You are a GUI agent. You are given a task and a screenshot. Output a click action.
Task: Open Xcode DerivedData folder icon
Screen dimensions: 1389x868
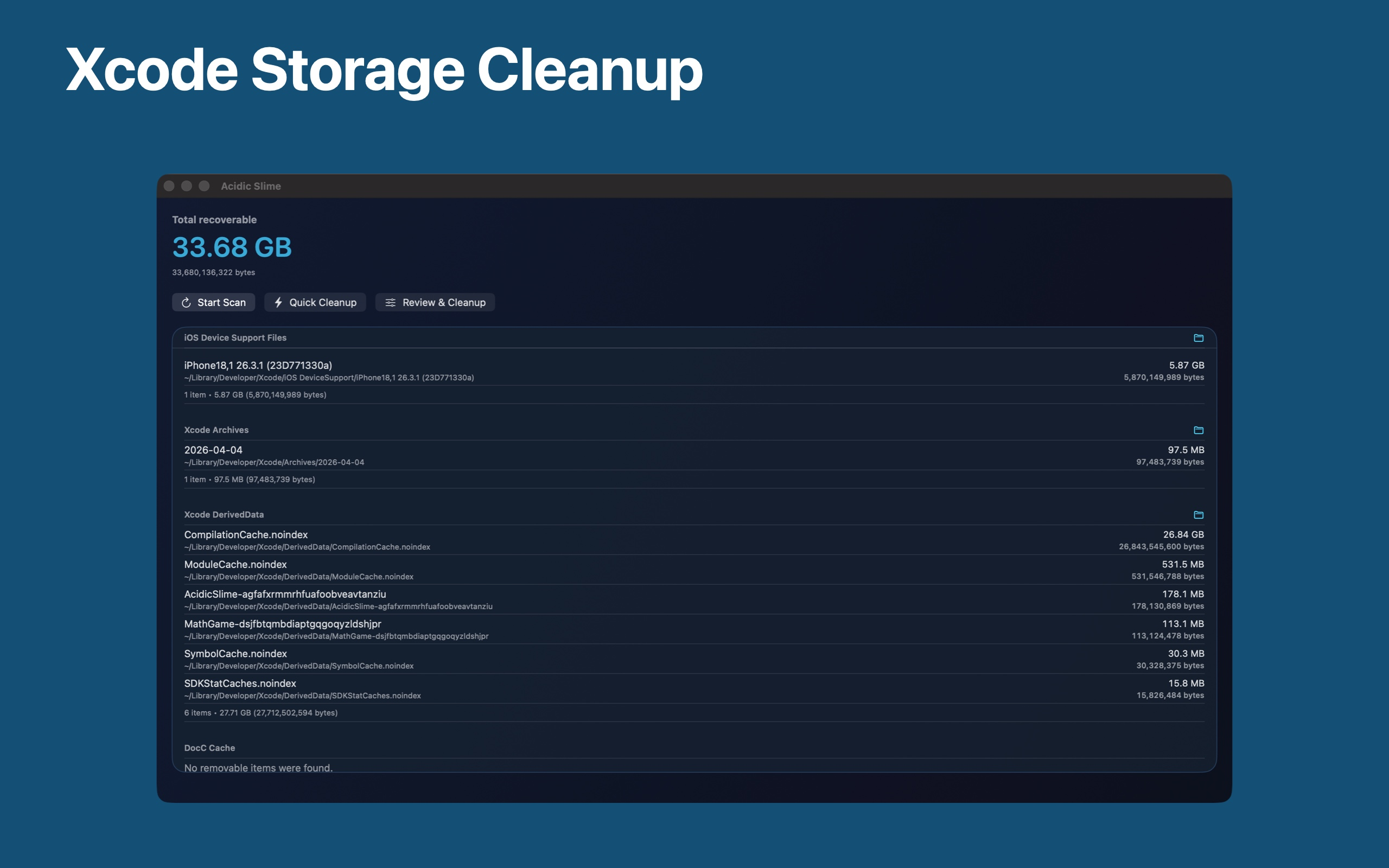click(1199, 514)
